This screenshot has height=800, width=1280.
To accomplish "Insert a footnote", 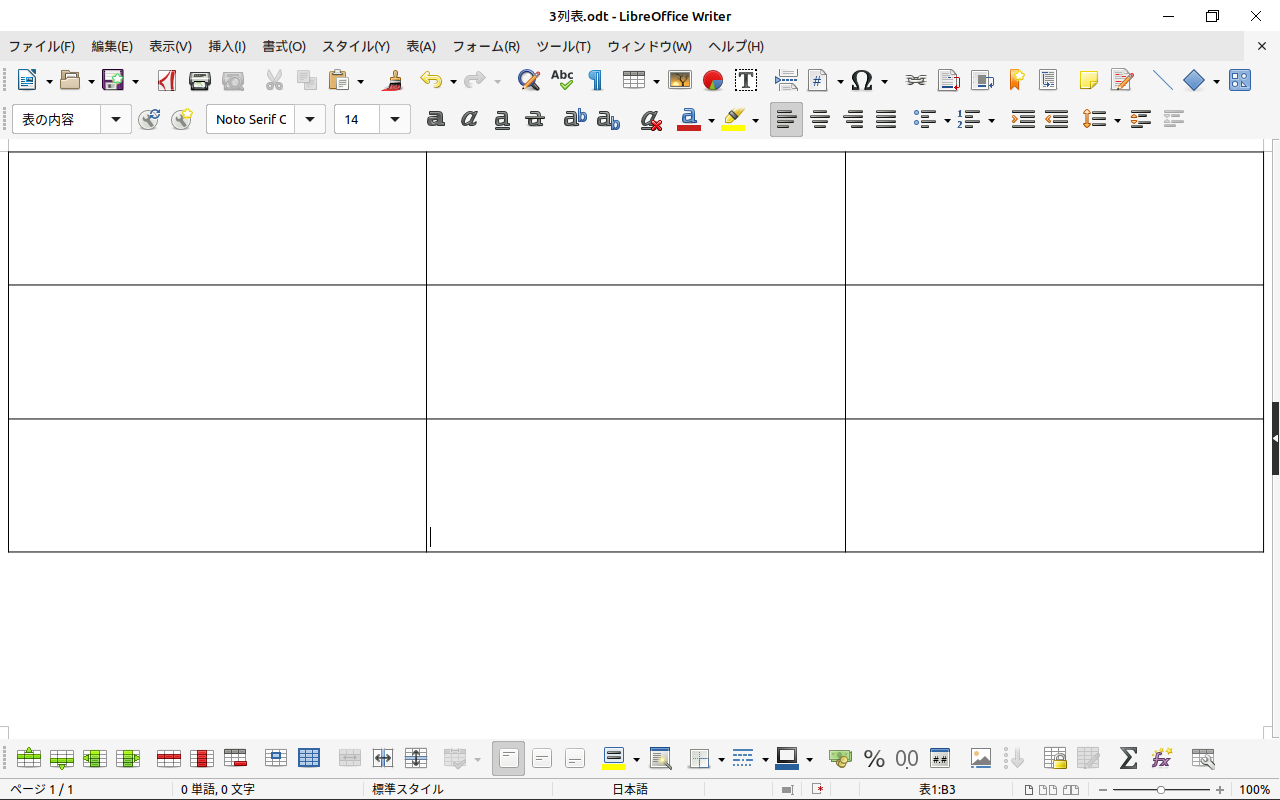I will (x=949, y=80).
